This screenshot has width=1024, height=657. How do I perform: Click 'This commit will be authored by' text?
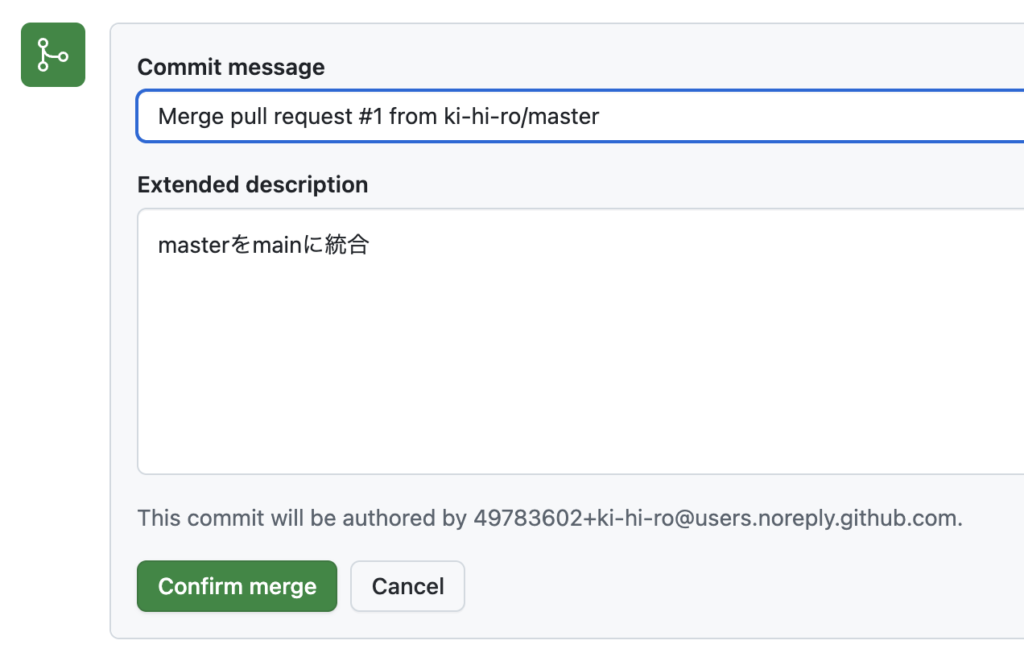(x=302, y=518)
